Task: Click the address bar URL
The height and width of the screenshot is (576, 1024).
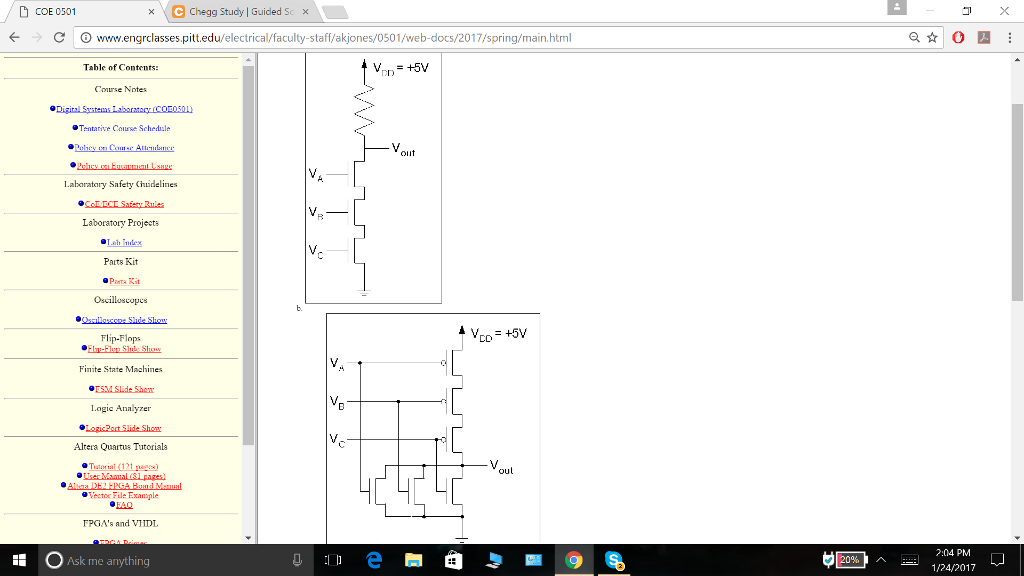Action: (x=334, y=38)
